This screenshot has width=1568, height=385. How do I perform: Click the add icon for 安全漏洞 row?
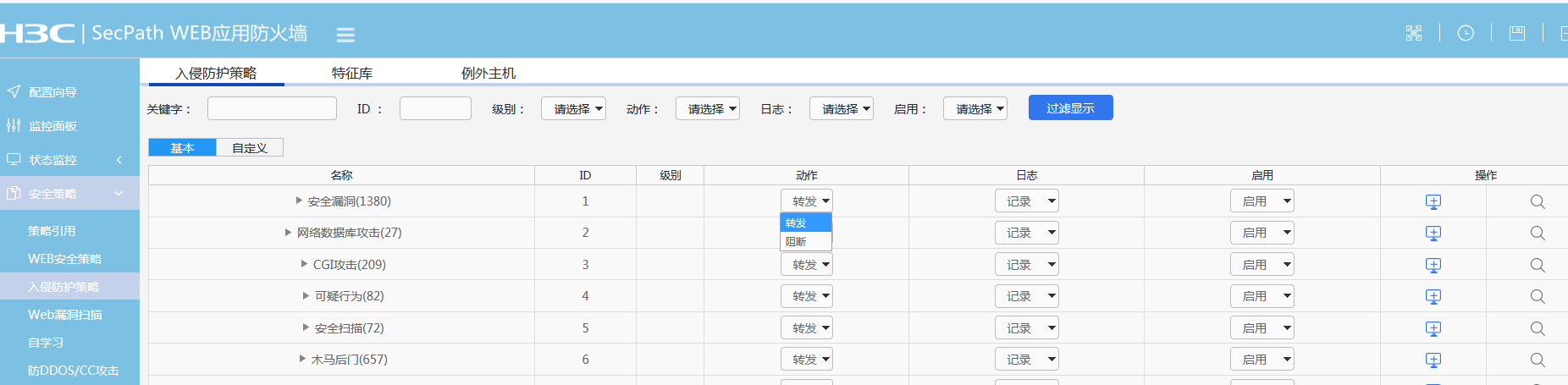(x=1433, y=201)
